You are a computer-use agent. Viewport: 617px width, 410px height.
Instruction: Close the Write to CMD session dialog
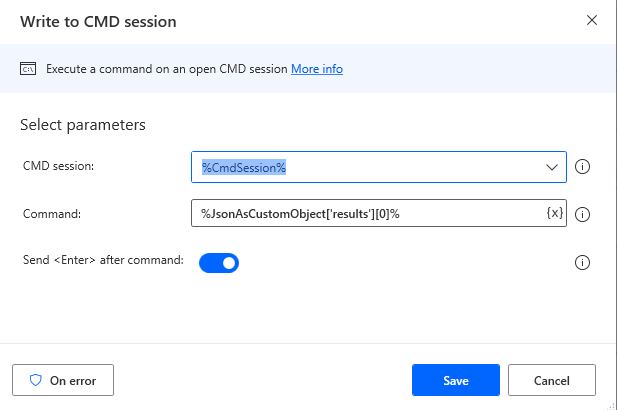pos(591,20)
